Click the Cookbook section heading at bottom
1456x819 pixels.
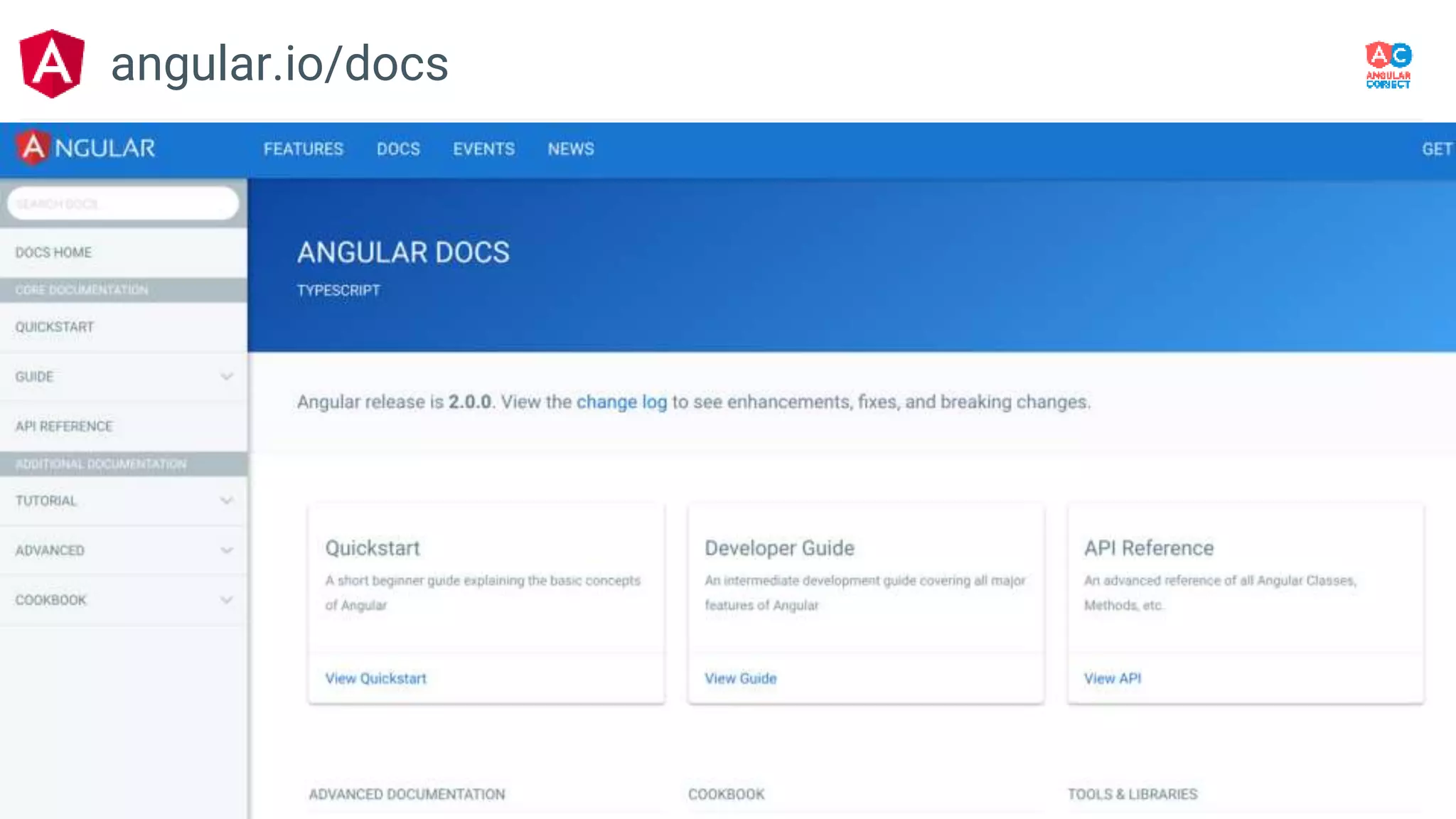pos(727,794)
